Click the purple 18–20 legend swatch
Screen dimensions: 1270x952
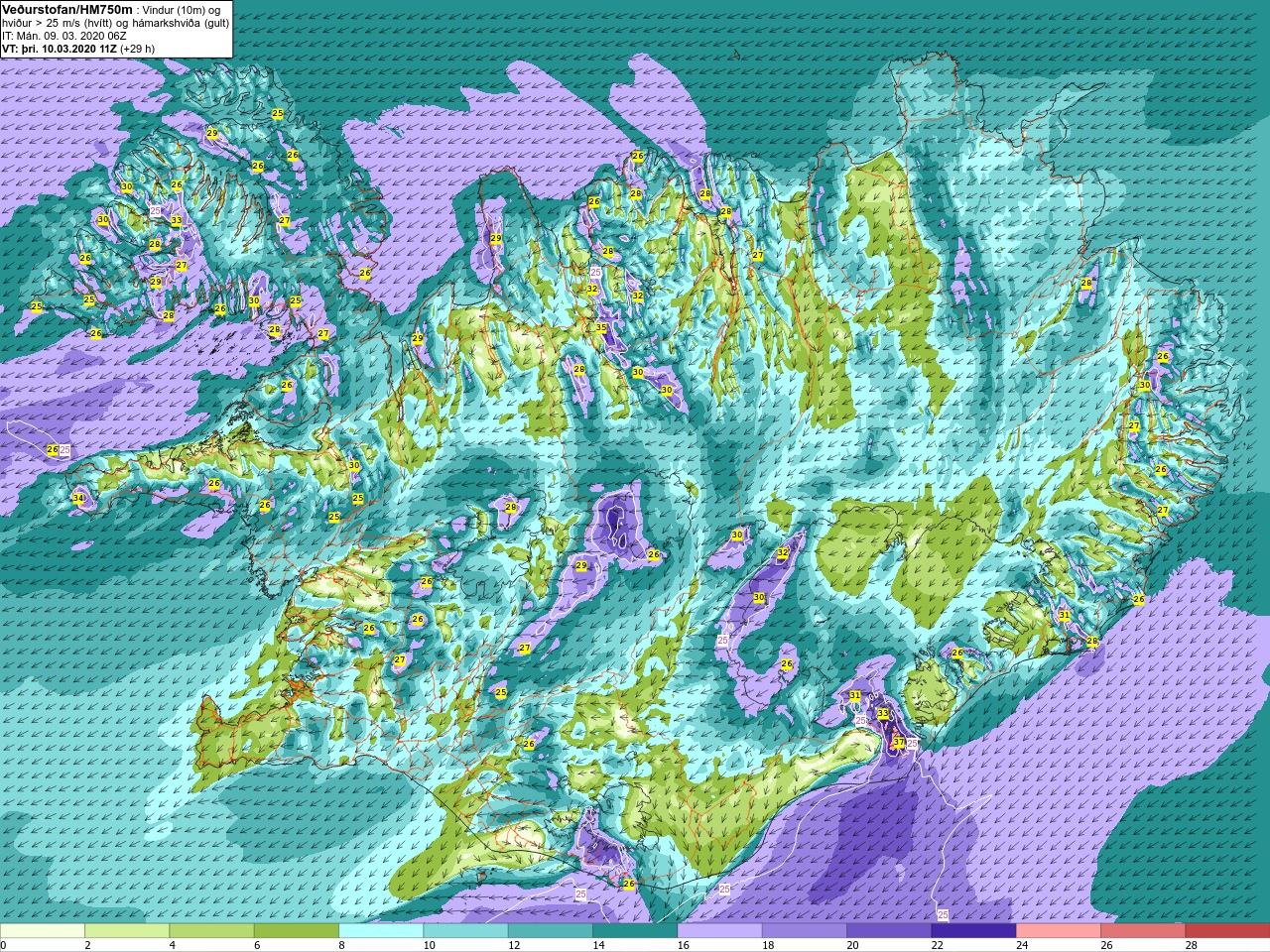(804, 931)
